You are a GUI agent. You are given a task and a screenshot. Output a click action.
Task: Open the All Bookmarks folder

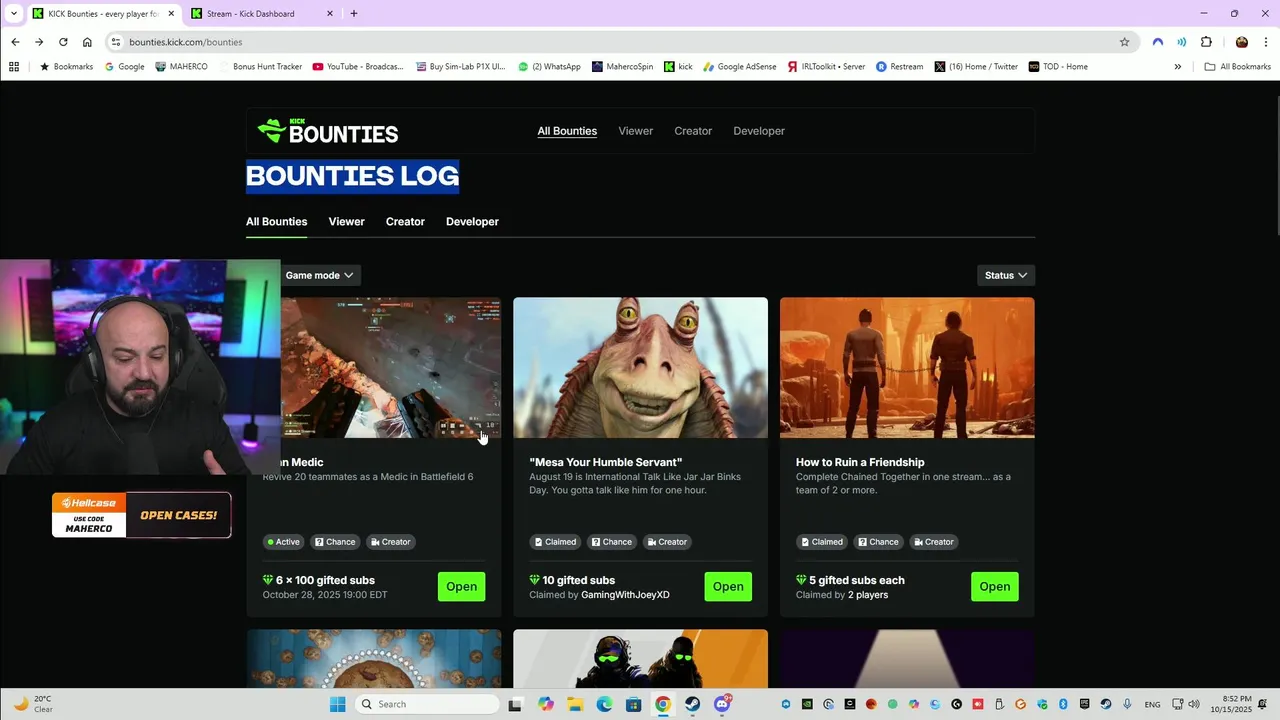1237,67
